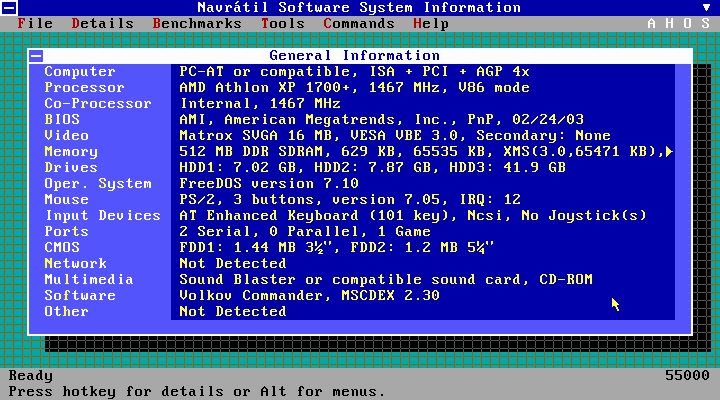Open the Tools menu
Viewport: 720px width, 400px height.
(283, 23)
